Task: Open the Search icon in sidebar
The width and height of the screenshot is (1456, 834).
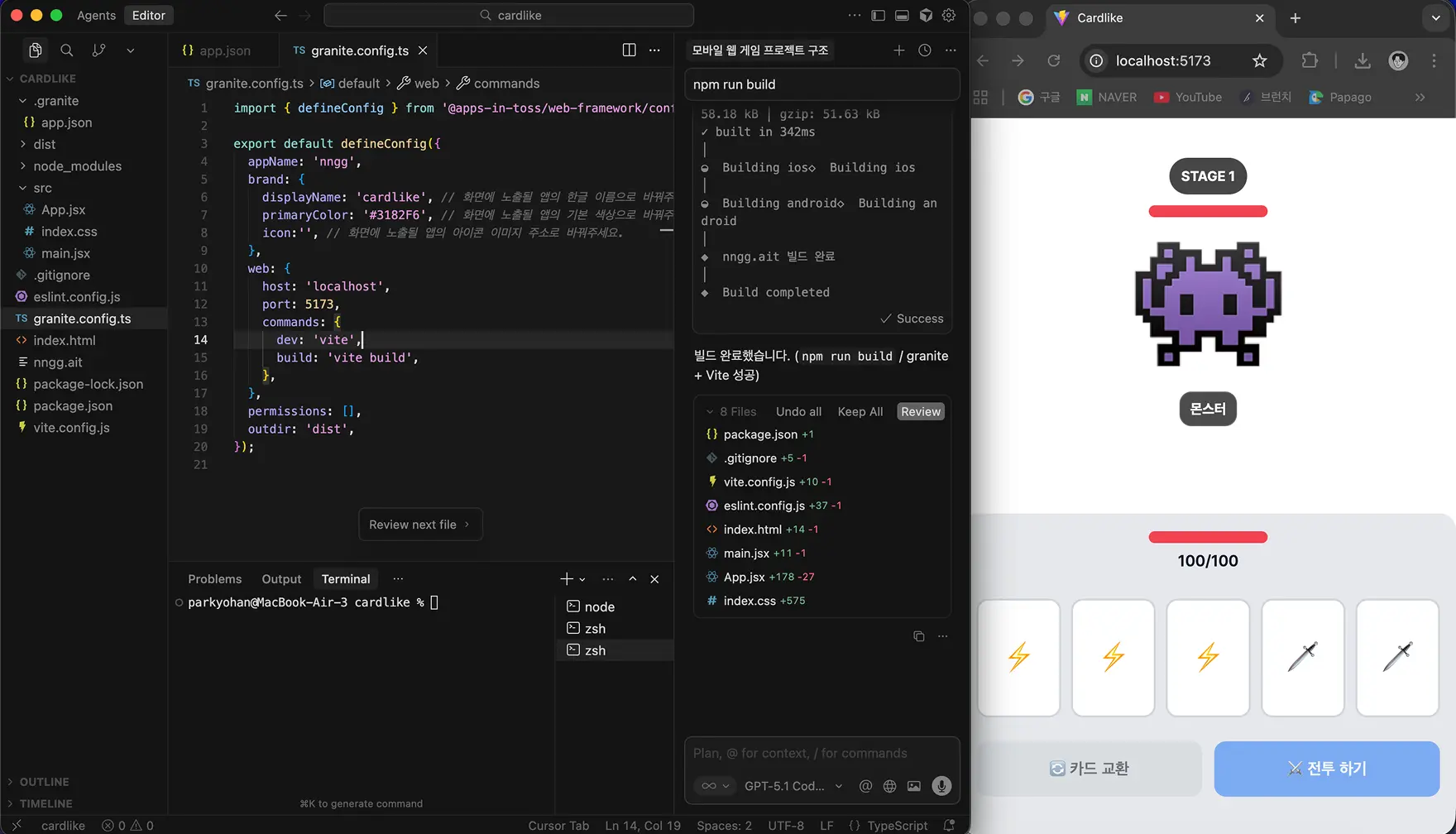Action: (x=67, y=50)
